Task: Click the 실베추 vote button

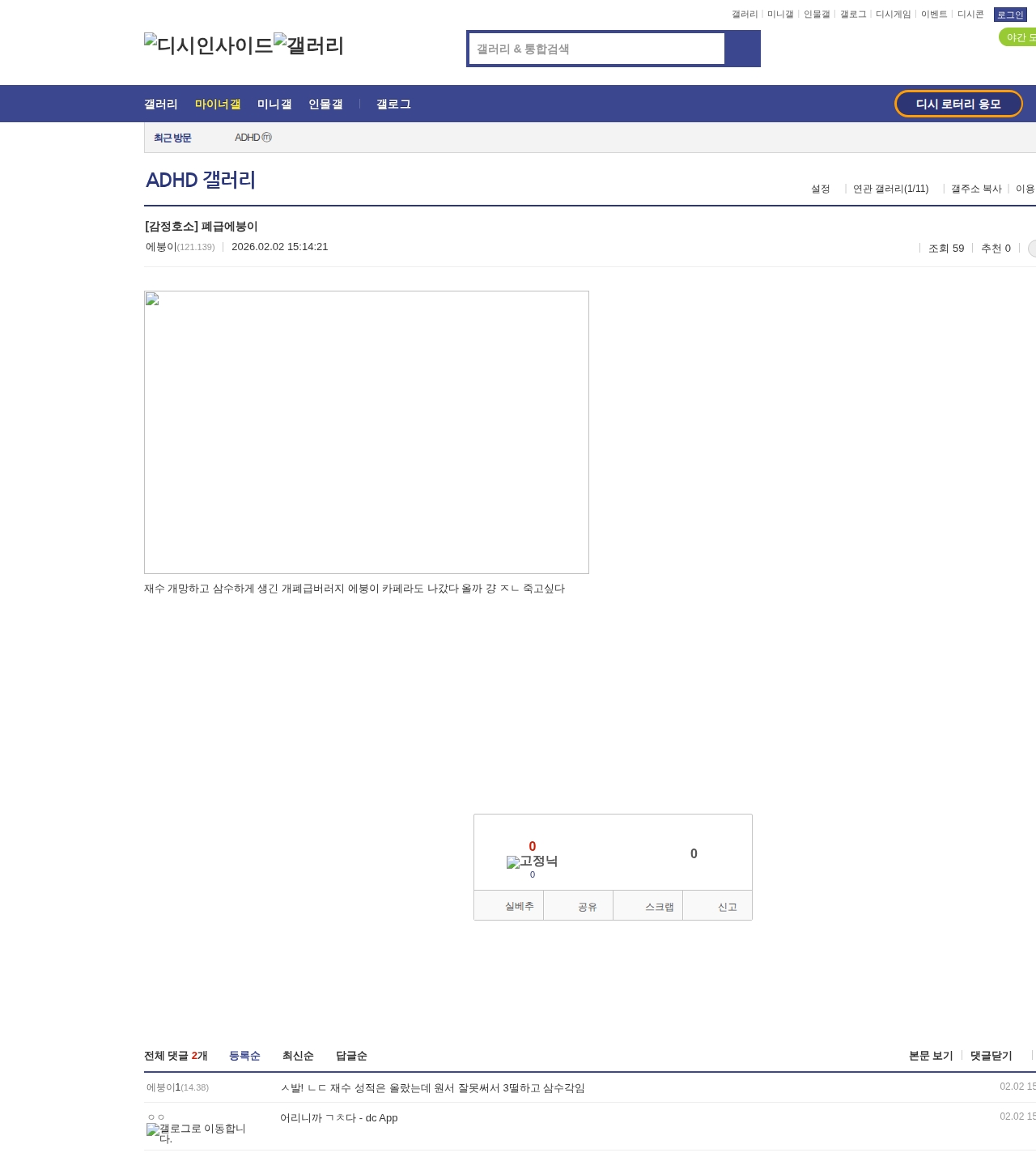Action: 508,905
